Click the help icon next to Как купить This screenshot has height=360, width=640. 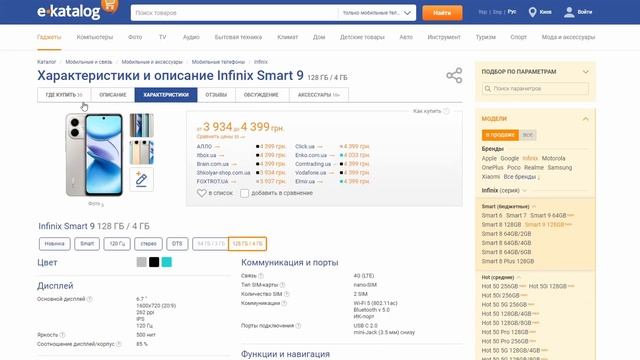tap(446, 111)
